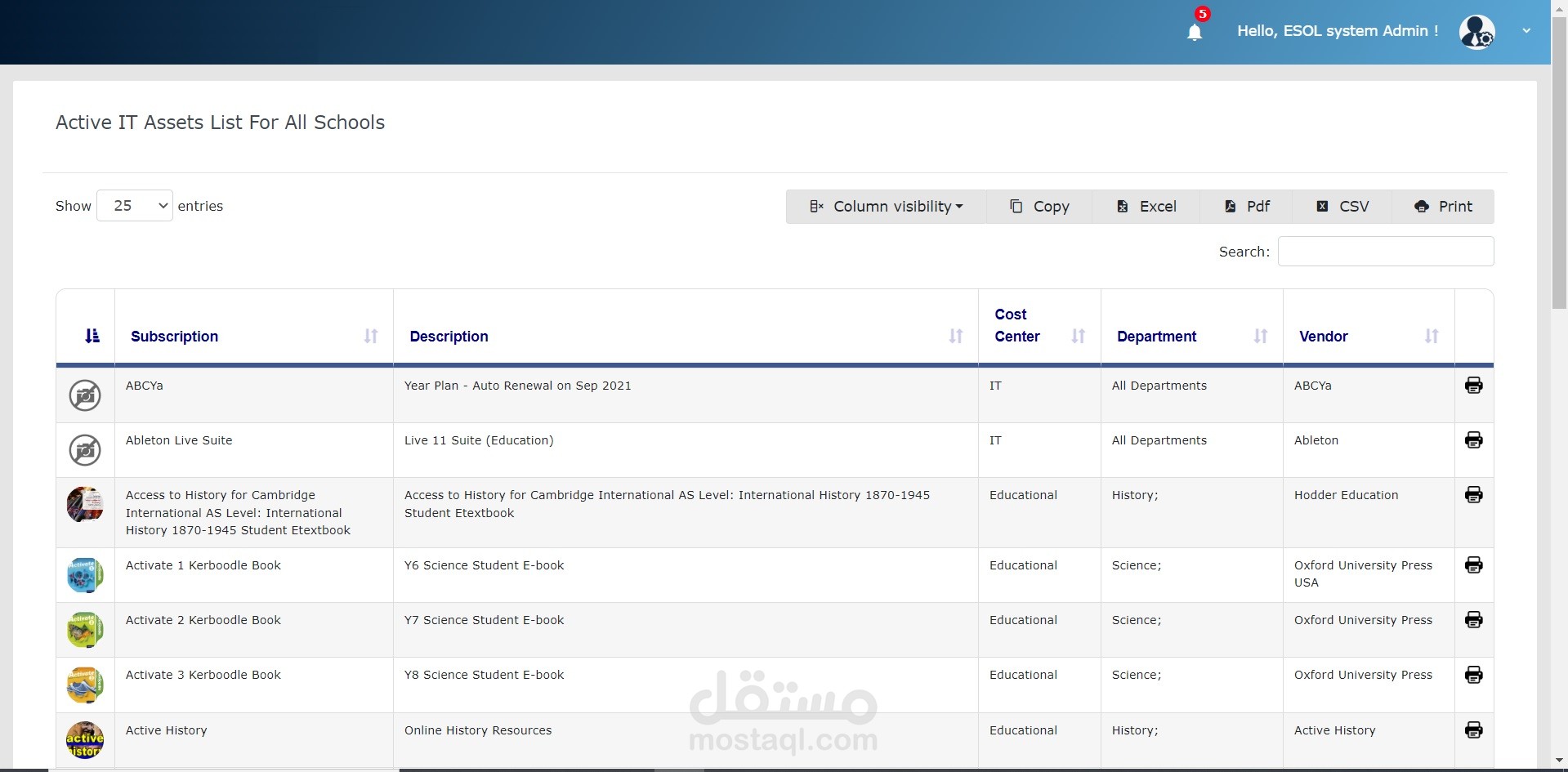Click the Activate 3 Kerboodle Book name
Viewport: 1568px width, 772px height.
click(x=203, y=675)
